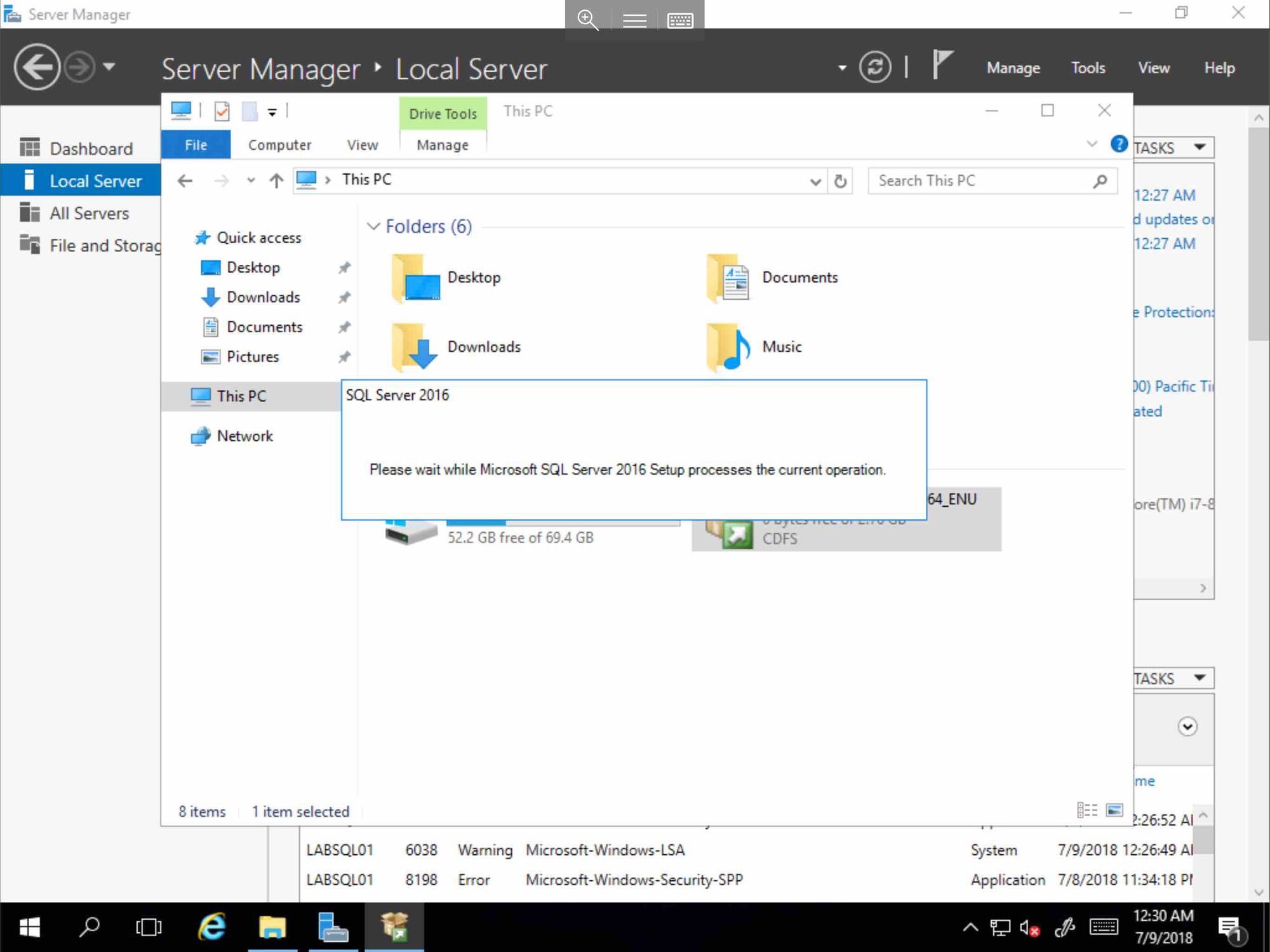The image size is (1270, 952).
Task: Expand the events filter chevron circle
Action: click(1187, 726)
